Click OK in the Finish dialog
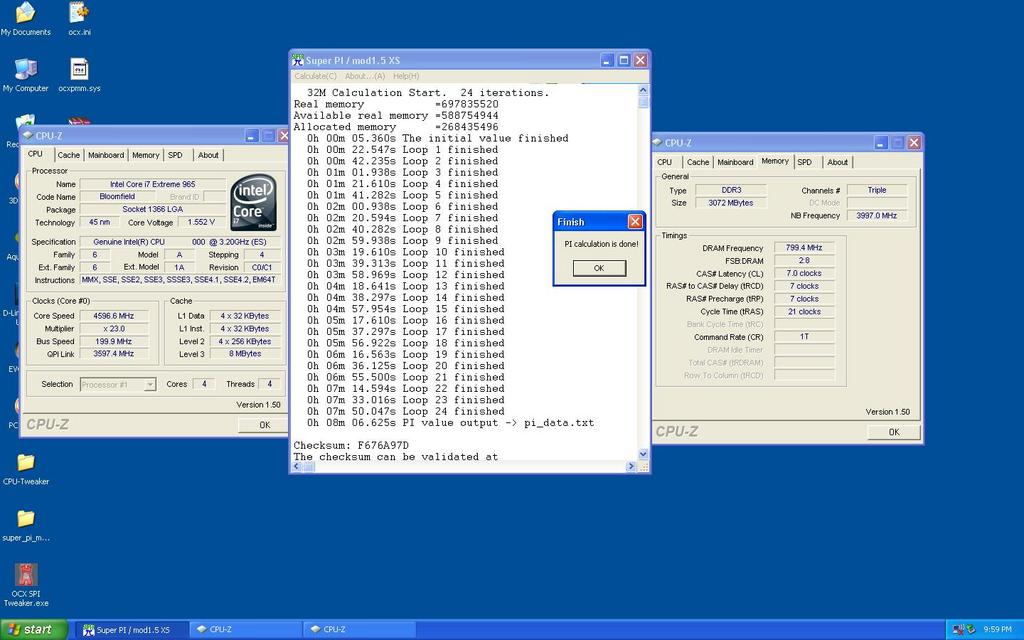Image resolution: width=1024 pixels, height=640 pixels. tap(599, 268)
